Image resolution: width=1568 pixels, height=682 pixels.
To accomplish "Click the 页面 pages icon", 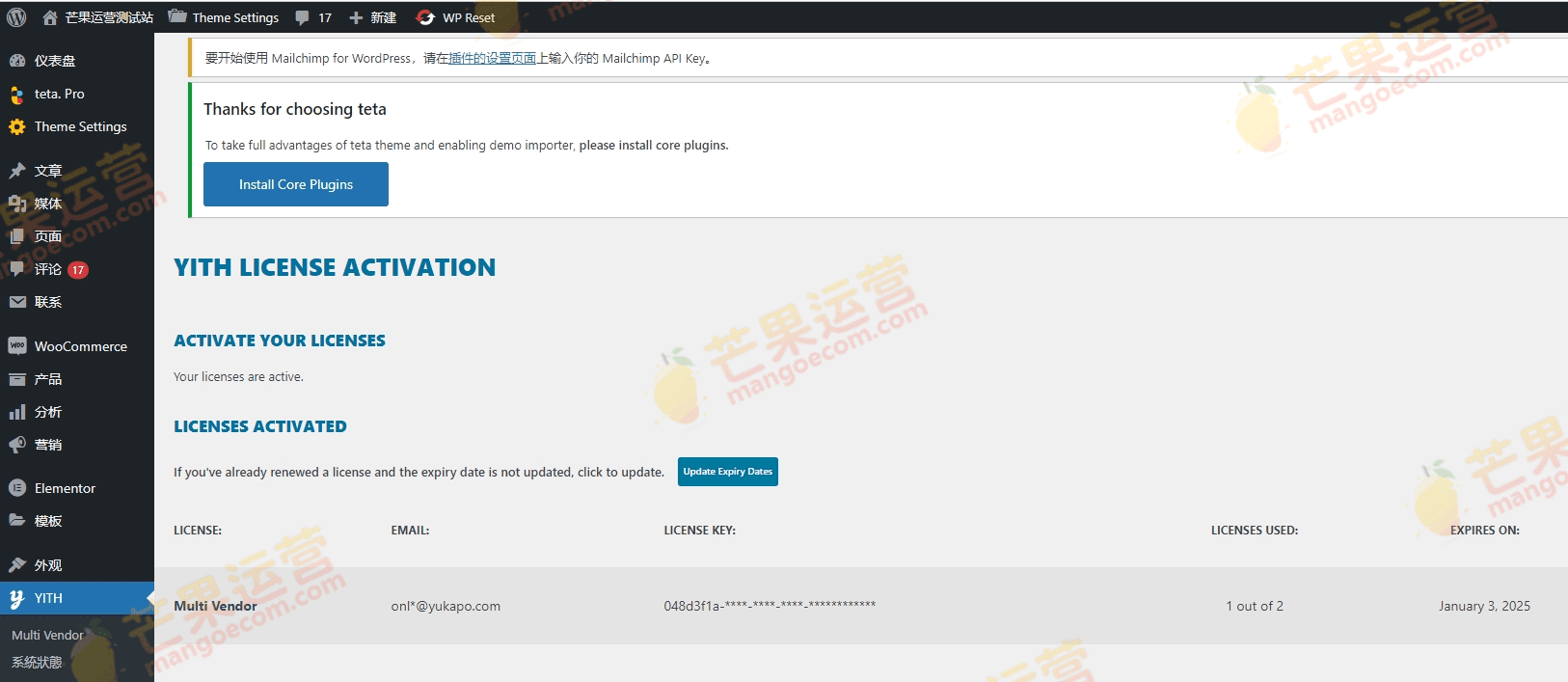I will click(17, 236).
